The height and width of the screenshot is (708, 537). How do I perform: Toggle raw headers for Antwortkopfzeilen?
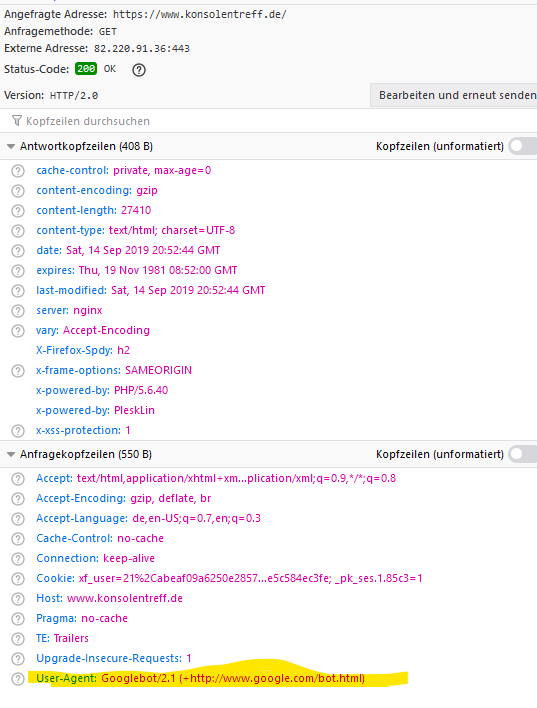523,146
